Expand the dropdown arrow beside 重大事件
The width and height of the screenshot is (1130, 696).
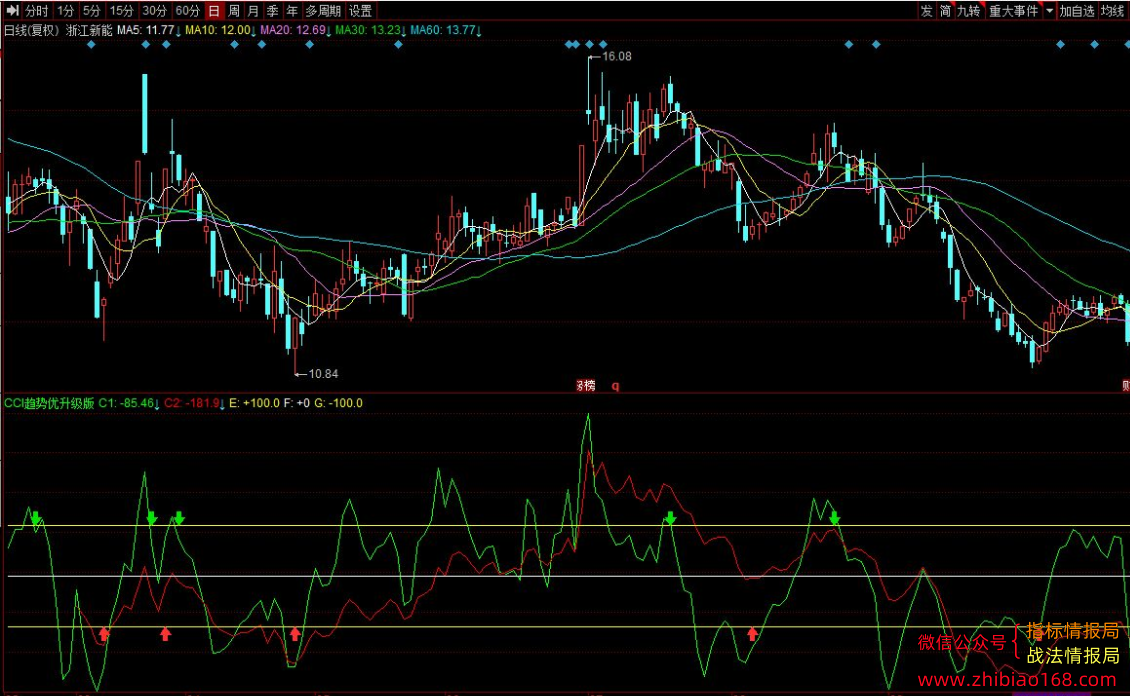pos(1049,10)
